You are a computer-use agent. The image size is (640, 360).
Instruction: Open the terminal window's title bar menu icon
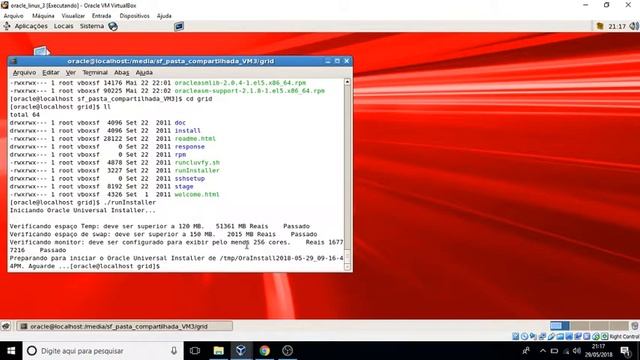[13, 61]
